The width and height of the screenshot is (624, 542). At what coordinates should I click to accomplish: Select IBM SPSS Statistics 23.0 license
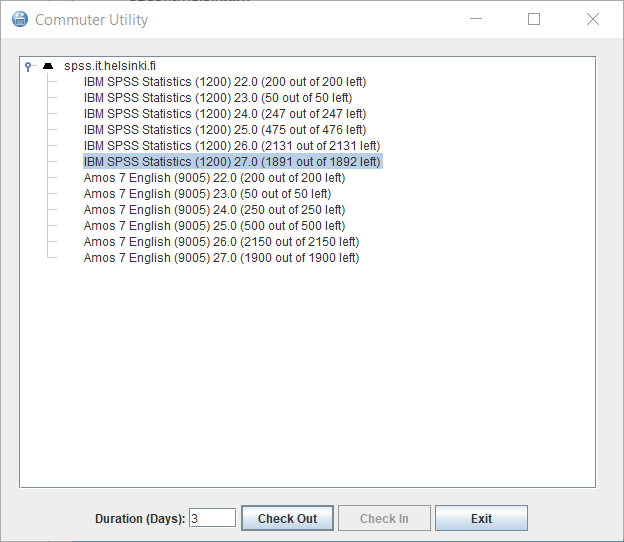[218, 97]
